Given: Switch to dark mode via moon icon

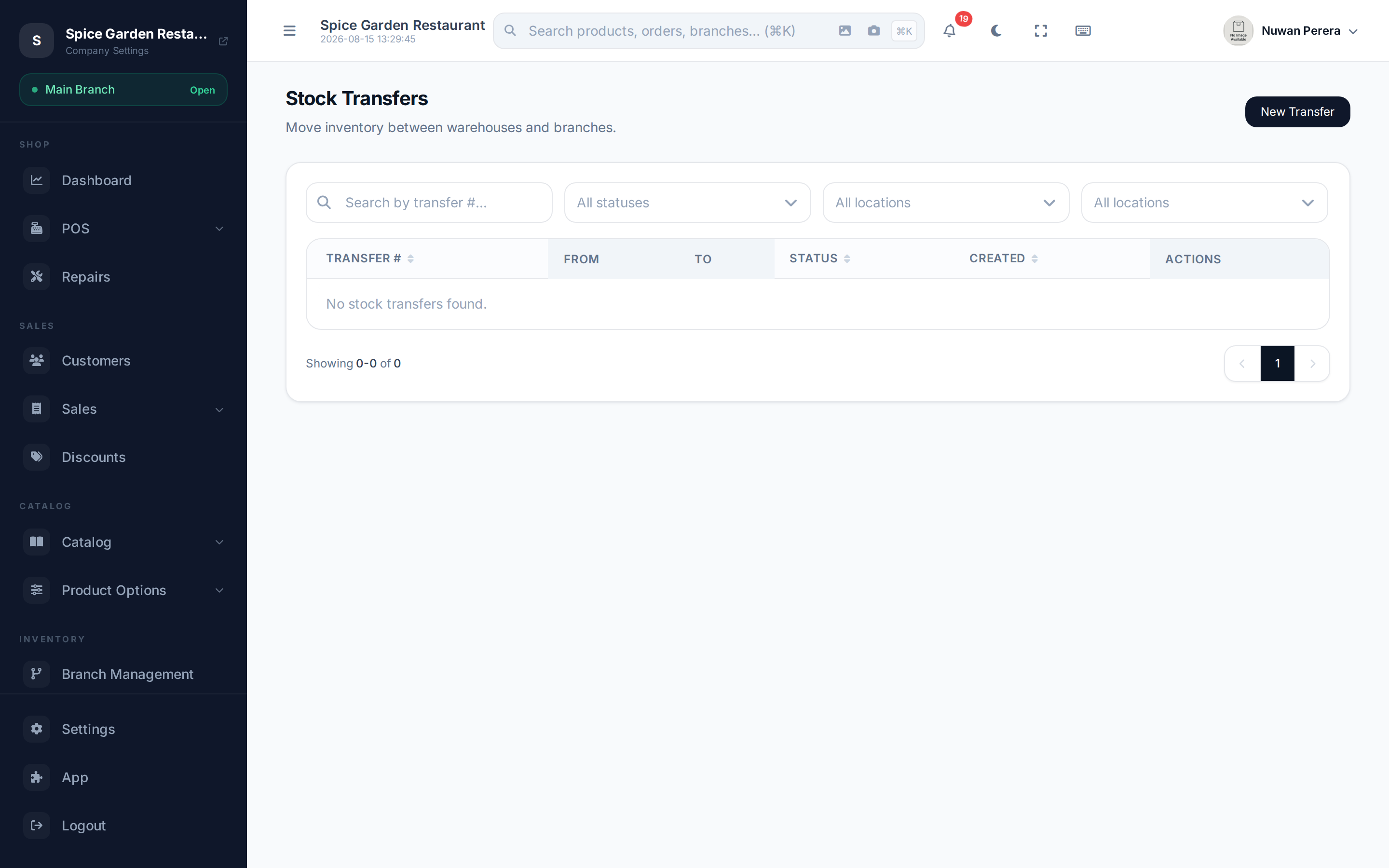Looking at the screenshot, I should (x=996, y=30).
